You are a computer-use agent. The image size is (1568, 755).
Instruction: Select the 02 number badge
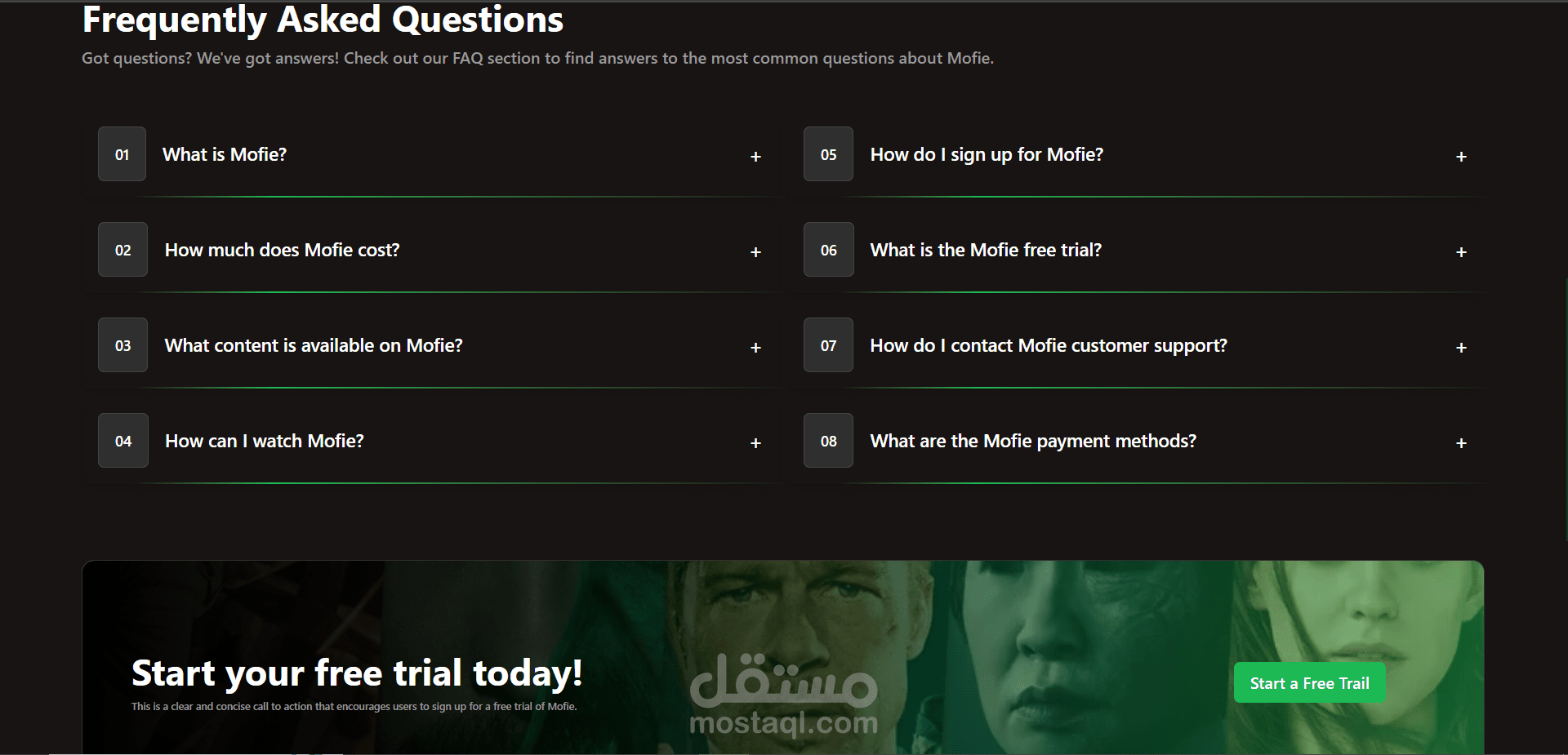(x=122, y=250)
